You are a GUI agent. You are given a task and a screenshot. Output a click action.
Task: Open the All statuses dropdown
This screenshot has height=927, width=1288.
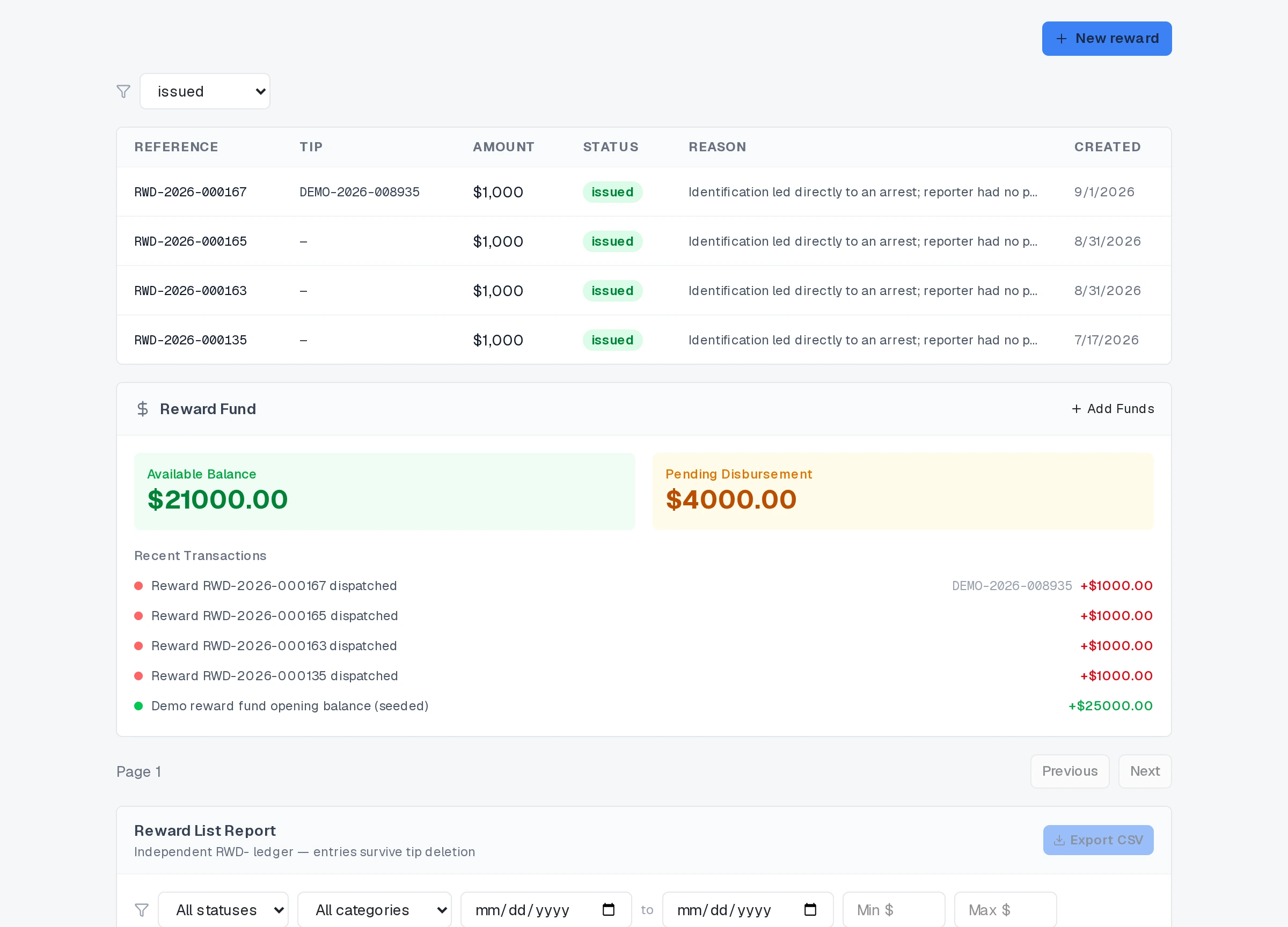pos(223,910)
